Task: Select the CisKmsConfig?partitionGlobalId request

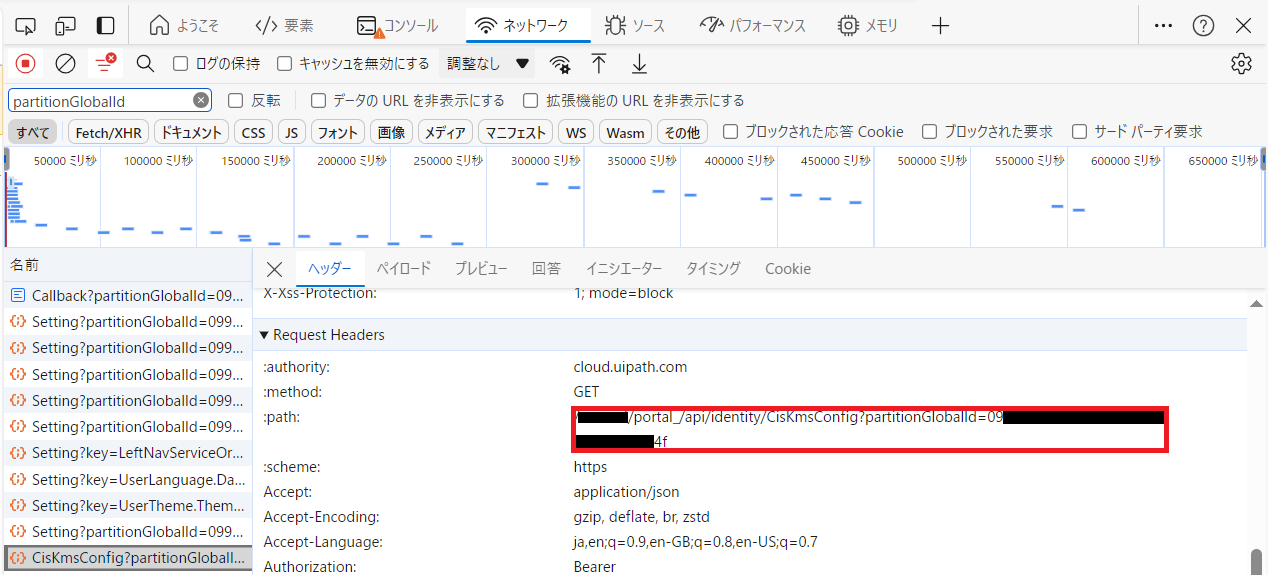Action: tap(126, 557)
